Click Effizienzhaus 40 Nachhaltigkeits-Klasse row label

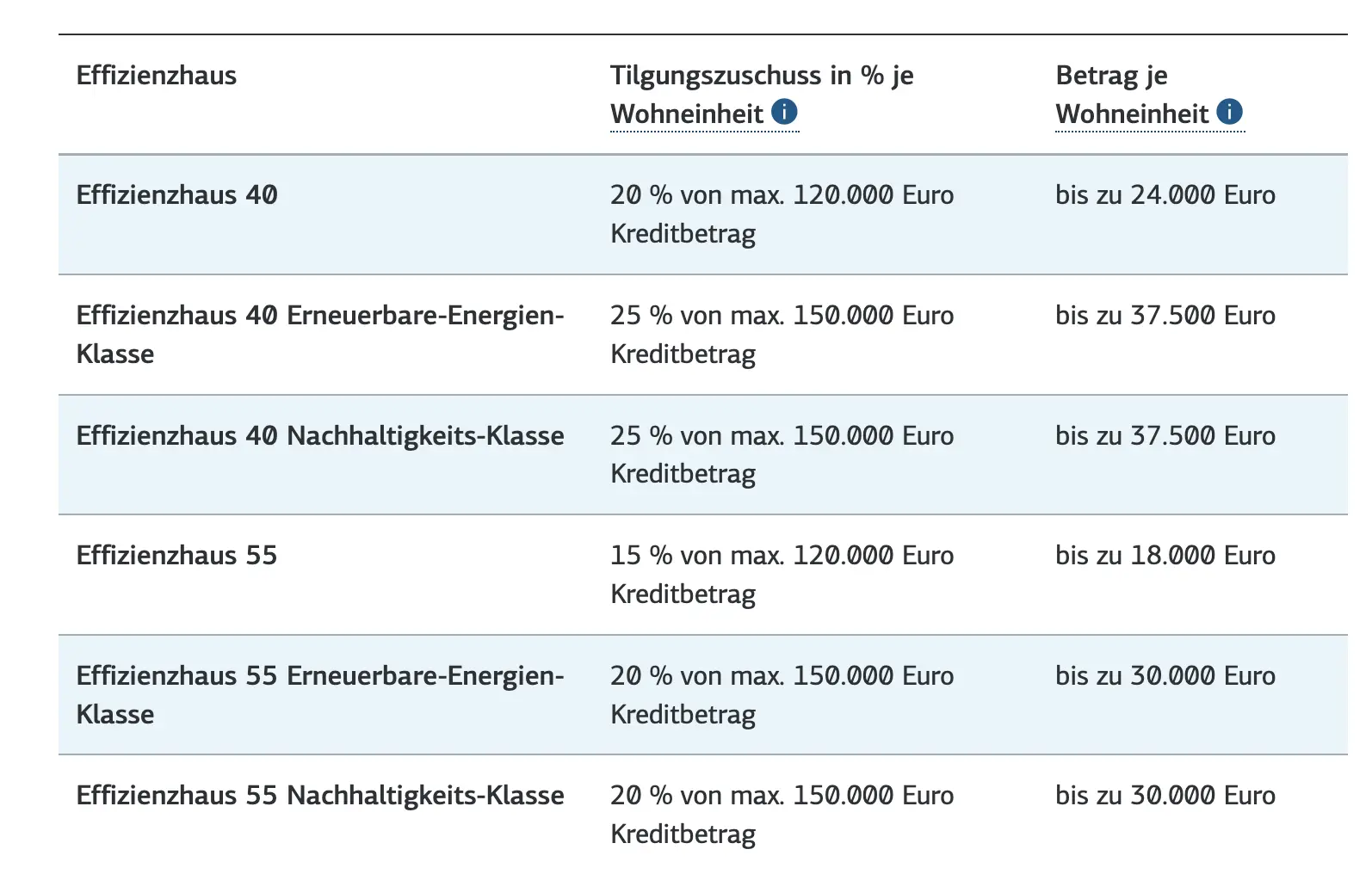[320, 436]
